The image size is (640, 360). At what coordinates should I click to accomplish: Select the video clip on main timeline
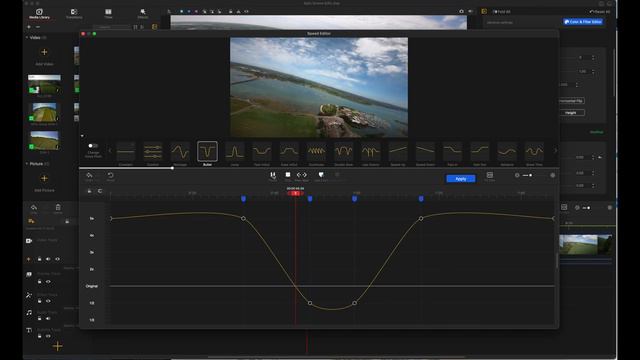[585, 245]
